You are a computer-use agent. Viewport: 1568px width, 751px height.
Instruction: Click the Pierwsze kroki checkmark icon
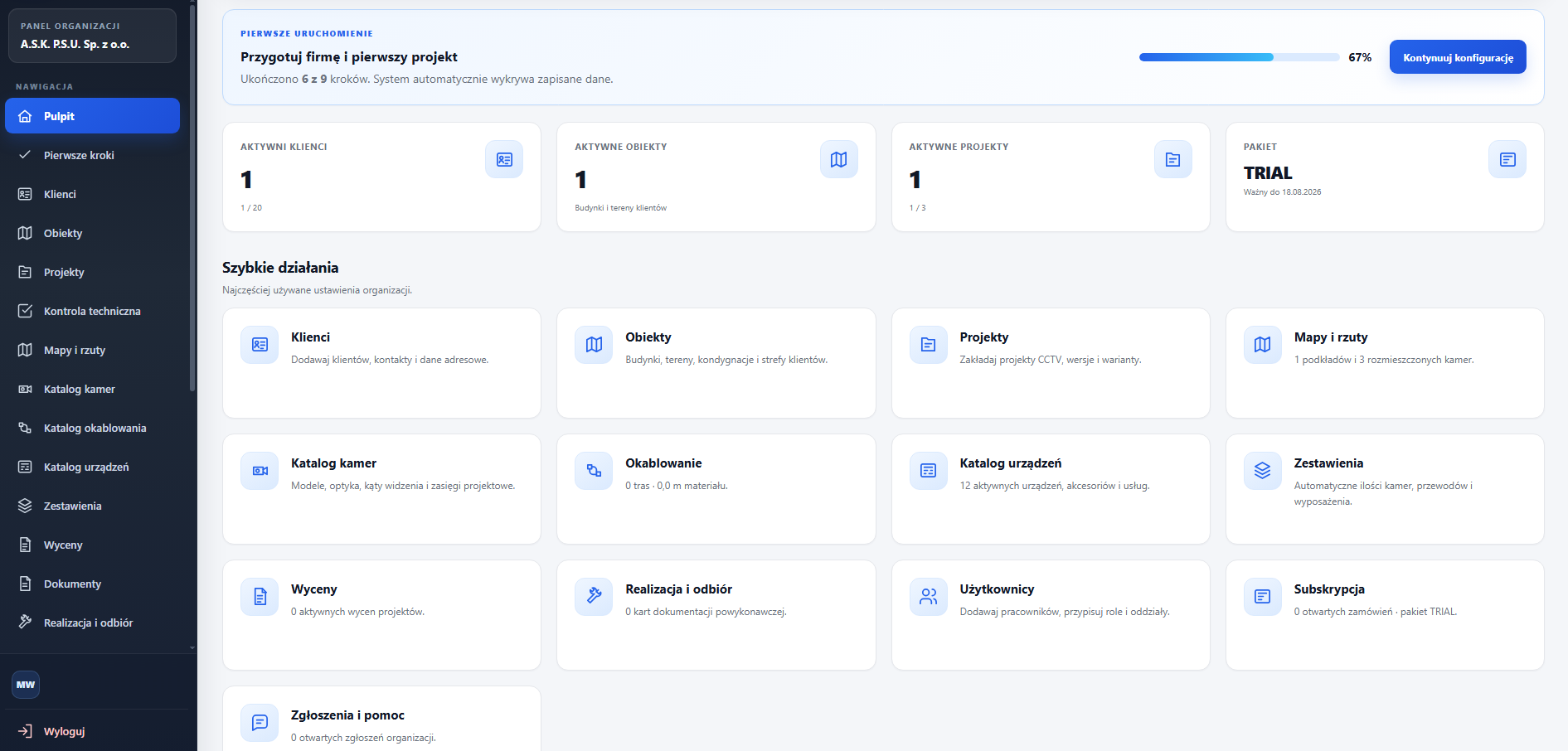pyautogui.click(x=25, y=155)
